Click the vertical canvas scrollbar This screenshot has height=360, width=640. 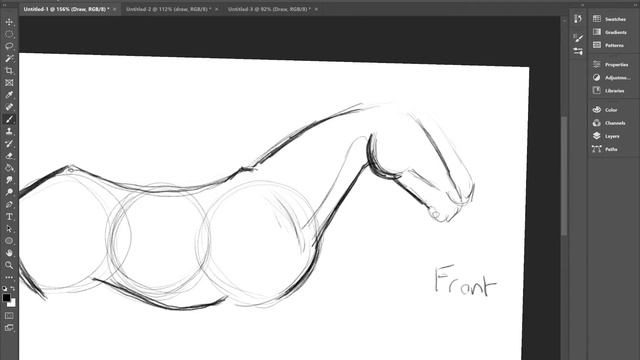coord(564,176)
